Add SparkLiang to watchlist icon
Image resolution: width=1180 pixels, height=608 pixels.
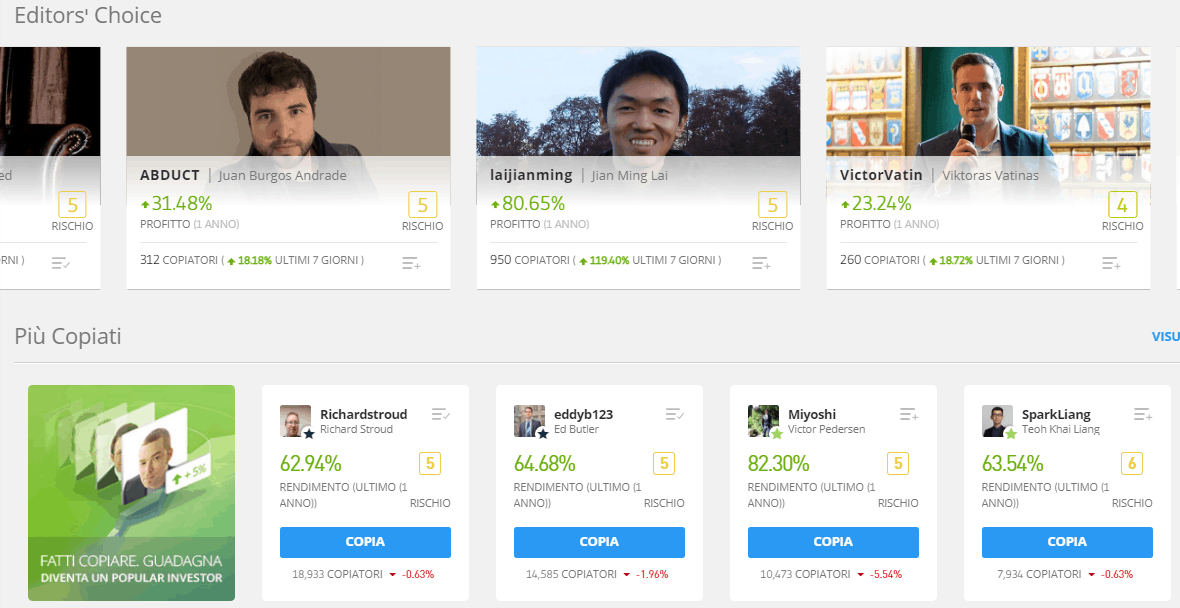pyautogui.click(x=1143, y=414)
